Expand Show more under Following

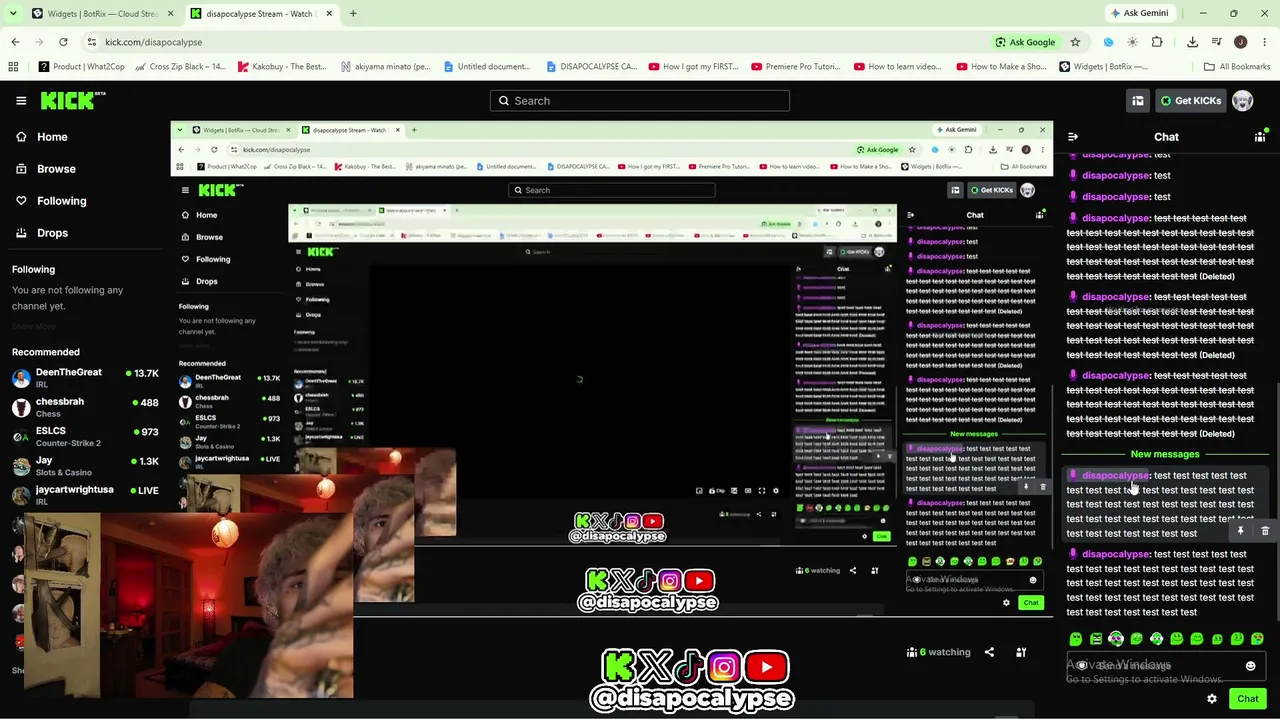coord(33,327)
